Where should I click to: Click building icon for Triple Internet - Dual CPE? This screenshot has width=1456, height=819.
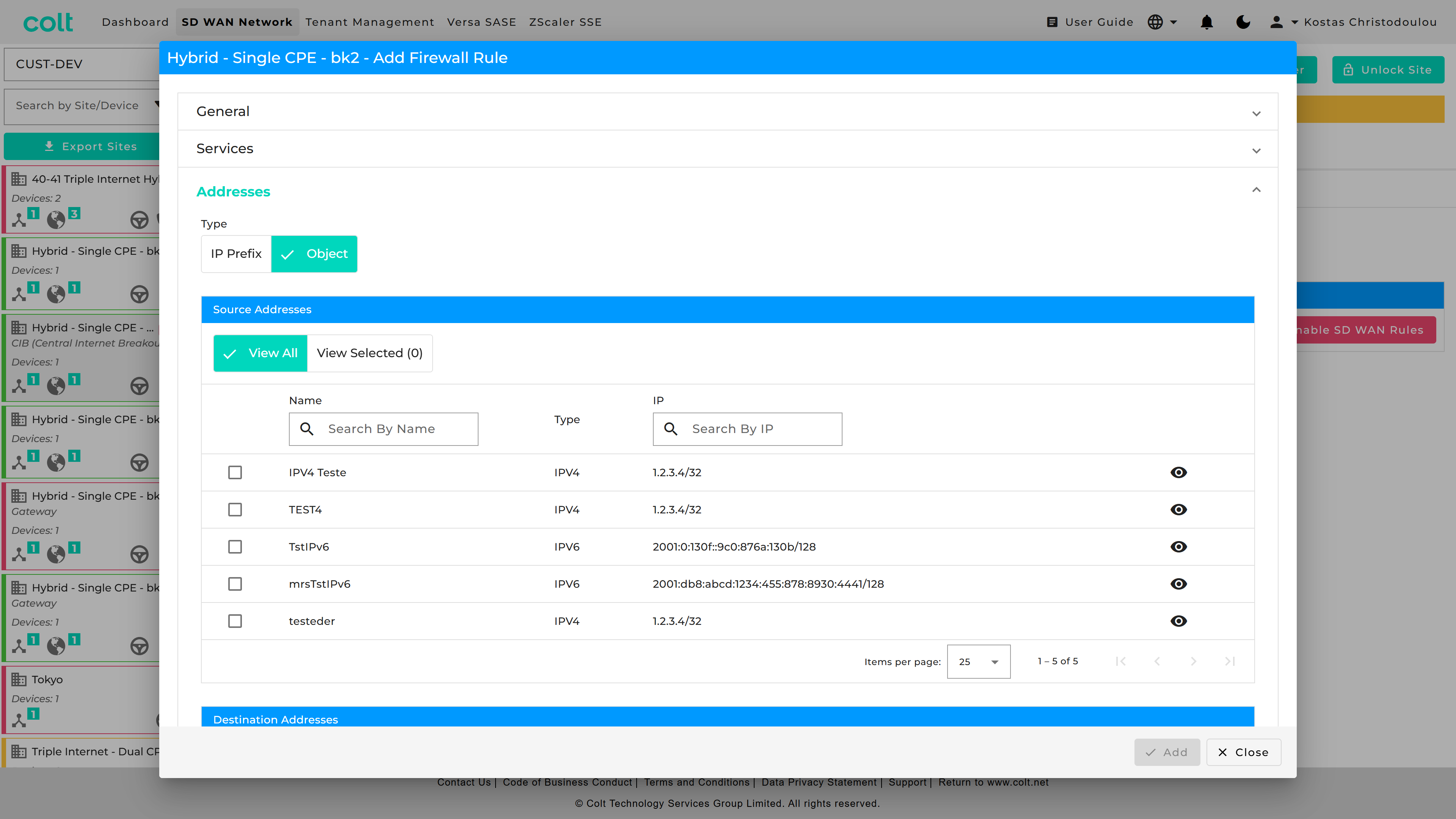click(x=19, y=752)
